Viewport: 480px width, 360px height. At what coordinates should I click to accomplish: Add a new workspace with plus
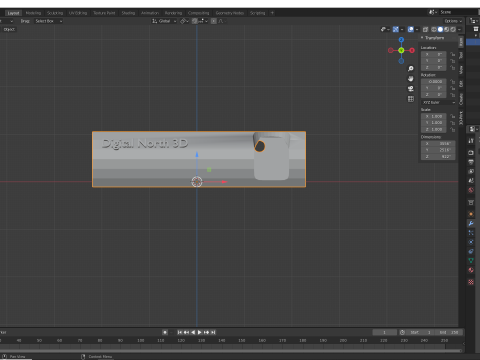[272, 13]
